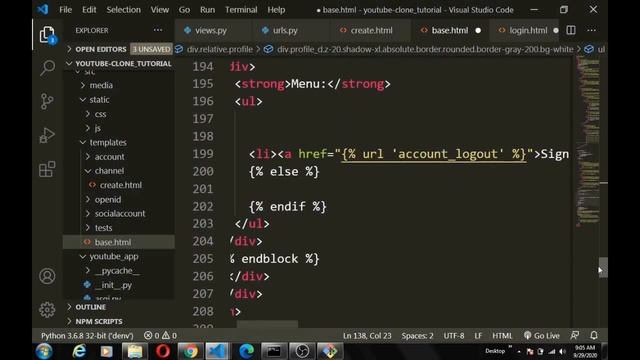Screen dimensions: 640x360
Task: Split the editor to the right
Action: tap(571, 30)
